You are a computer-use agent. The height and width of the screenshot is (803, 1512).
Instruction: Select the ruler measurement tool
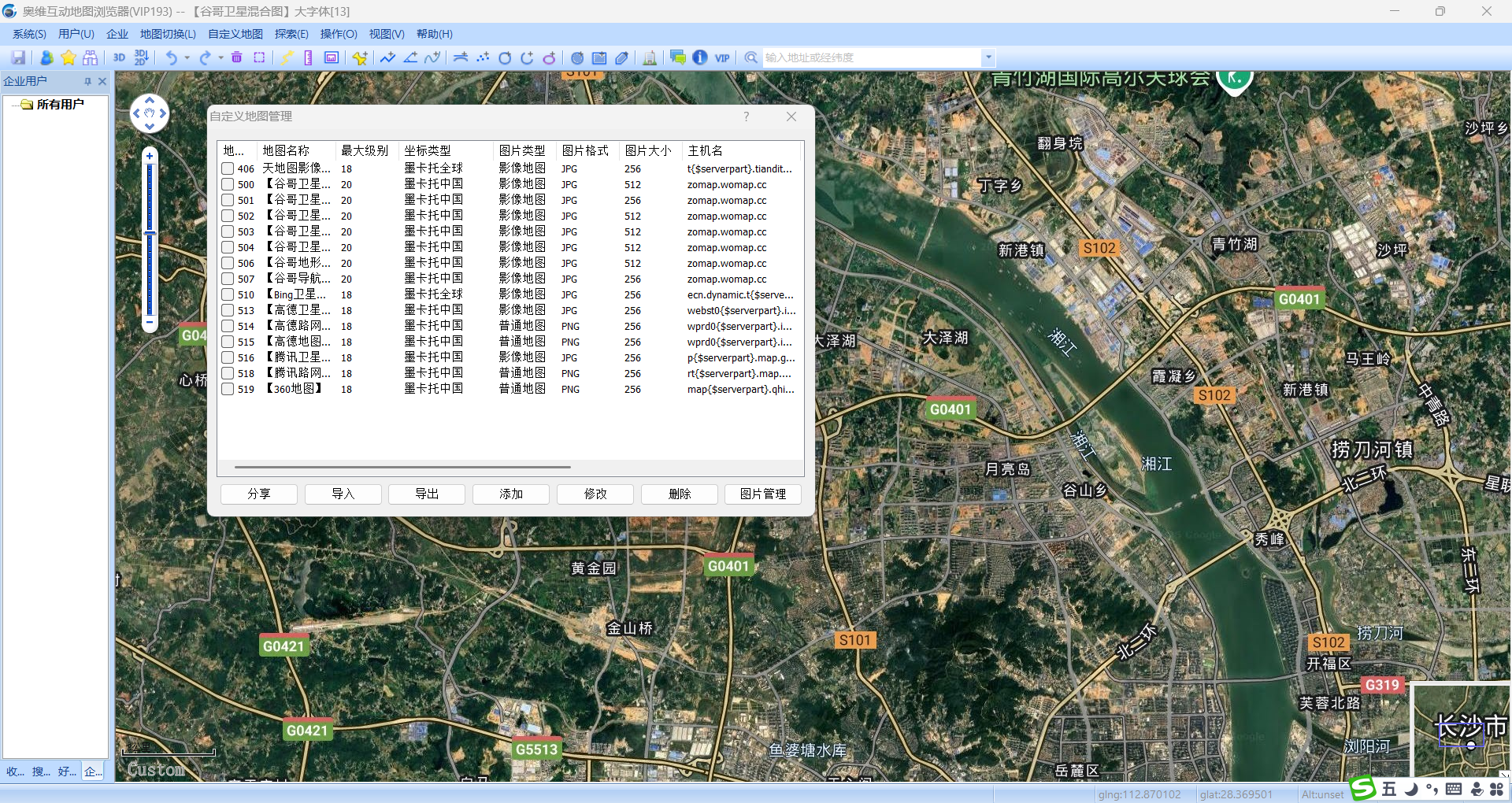tap(308, 57)
